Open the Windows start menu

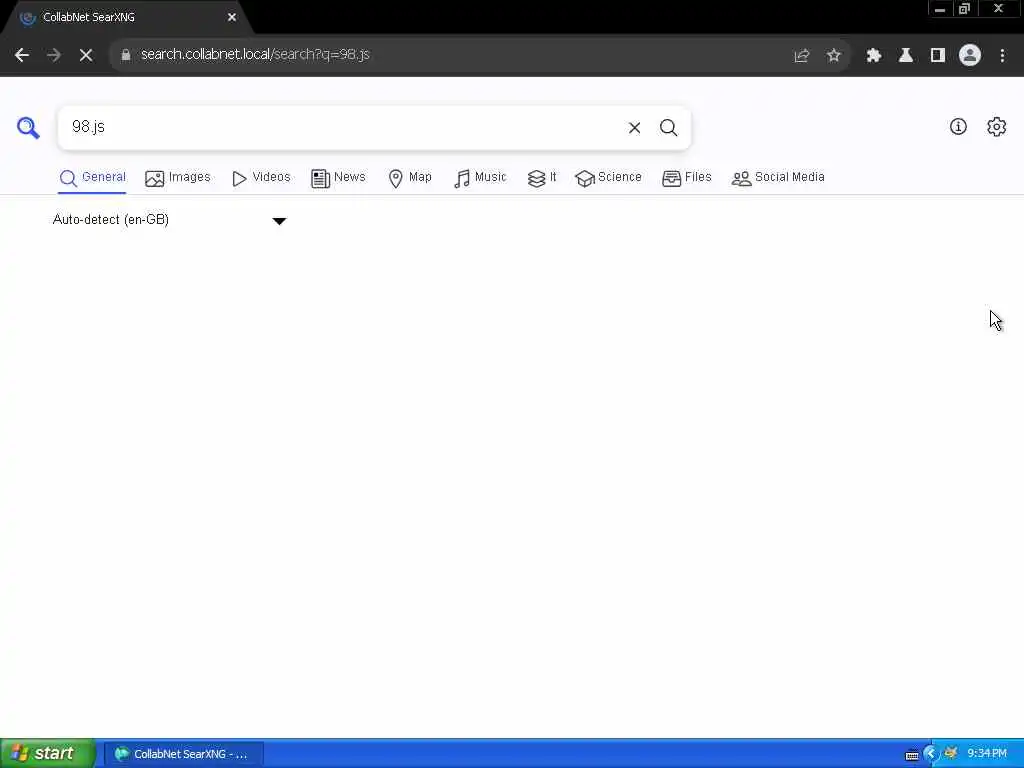(48, 754)
